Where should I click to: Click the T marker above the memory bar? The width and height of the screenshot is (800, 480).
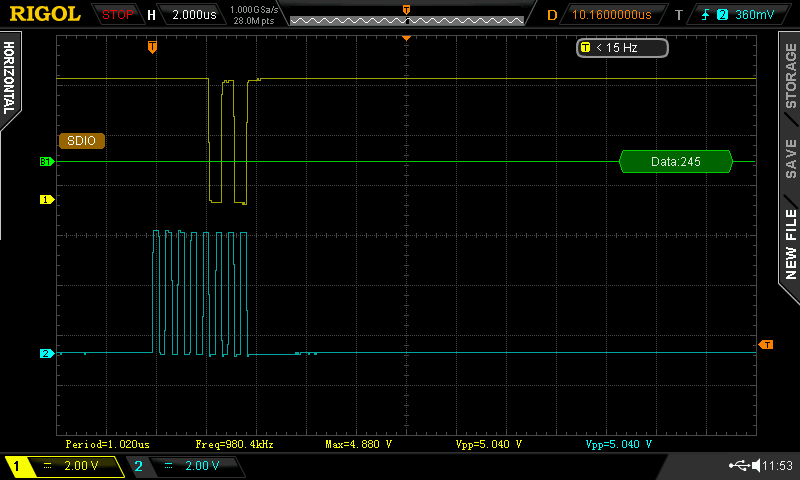click(406, 10)
